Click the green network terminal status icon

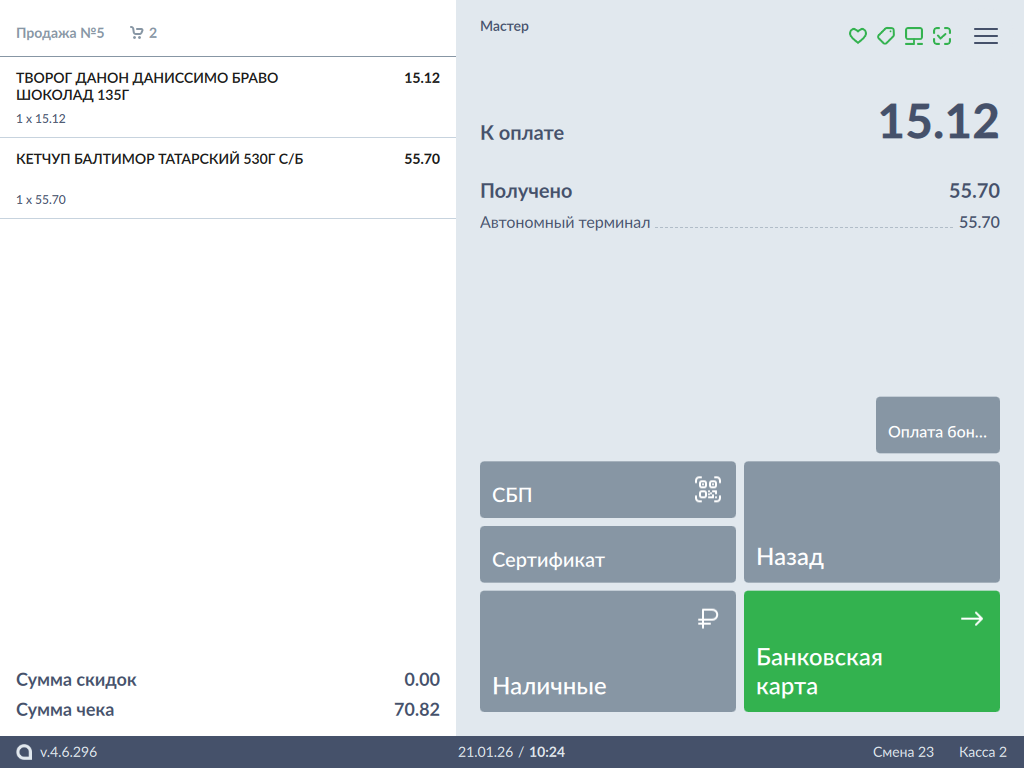(913, 36)
